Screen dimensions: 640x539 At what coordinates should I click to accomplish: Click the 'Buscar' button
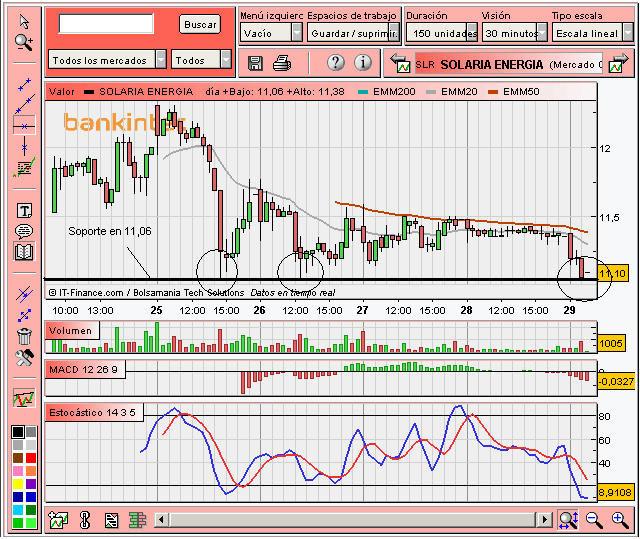pyautogui.click(x=200, y=24)
